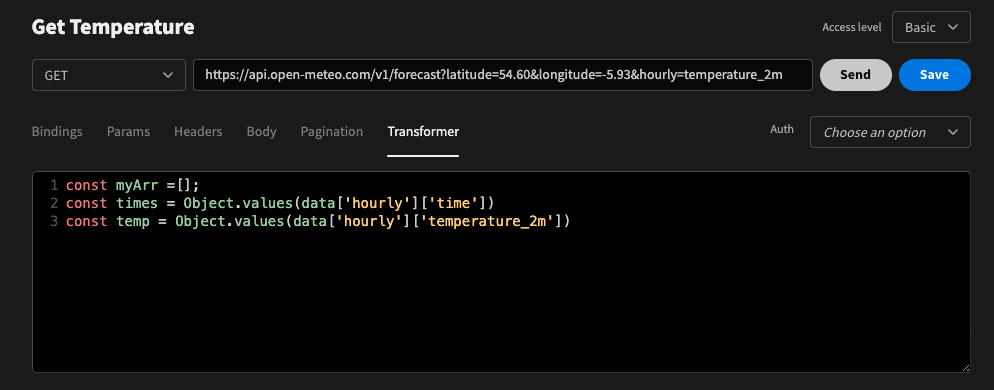Click the 'Get Temperature' query title
The image size is (994, 390).
[113, 27]
